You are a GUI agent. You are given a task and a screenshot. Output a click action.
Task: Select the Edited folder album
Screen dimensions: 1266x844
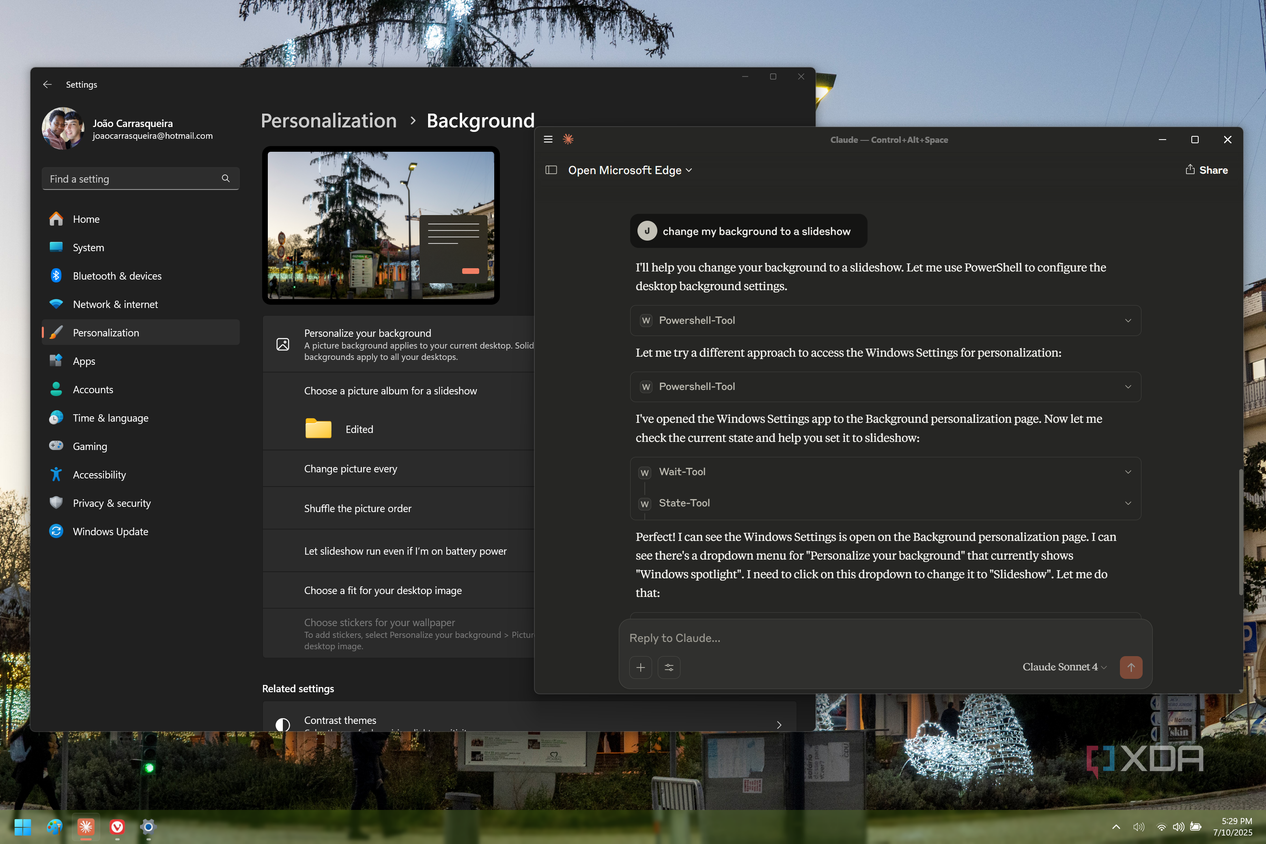coord(339,429)
